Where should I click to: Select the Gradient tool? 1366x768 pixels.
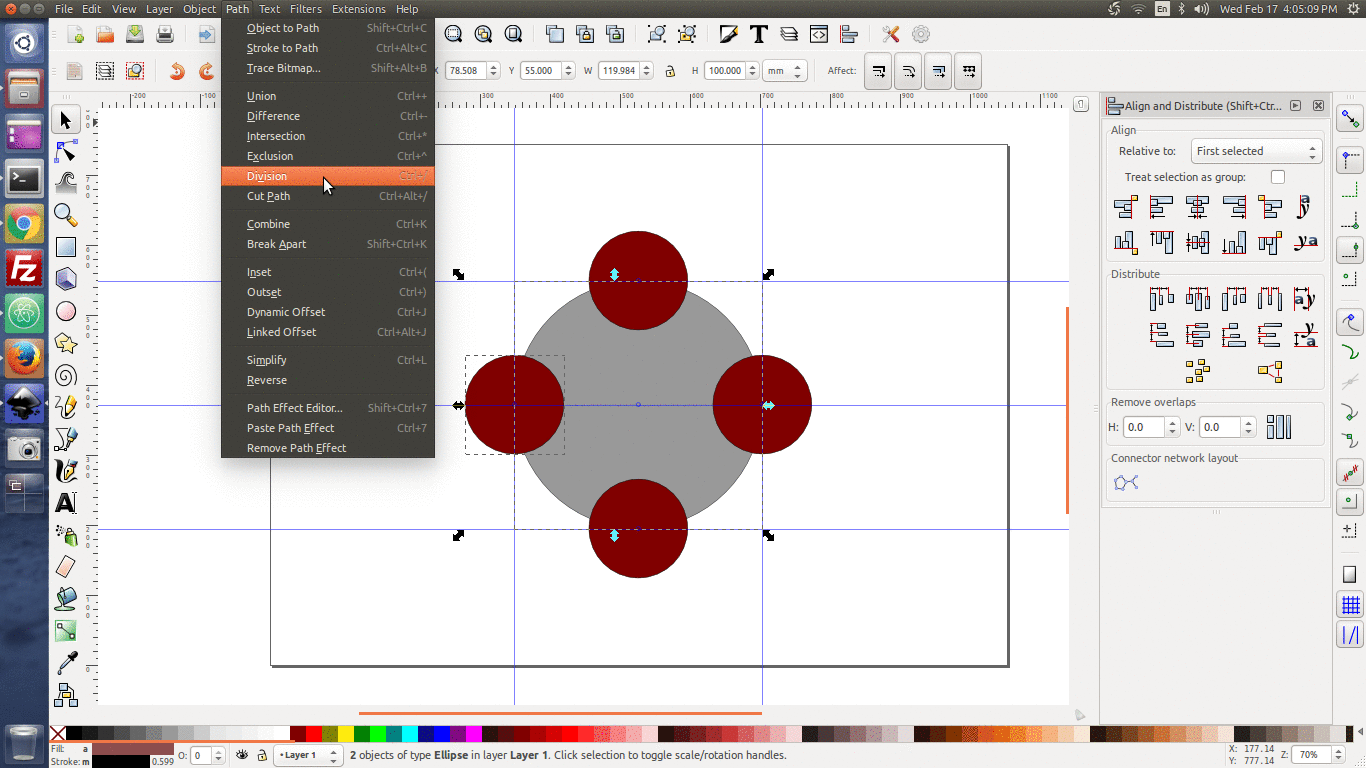tap(66, 631)
